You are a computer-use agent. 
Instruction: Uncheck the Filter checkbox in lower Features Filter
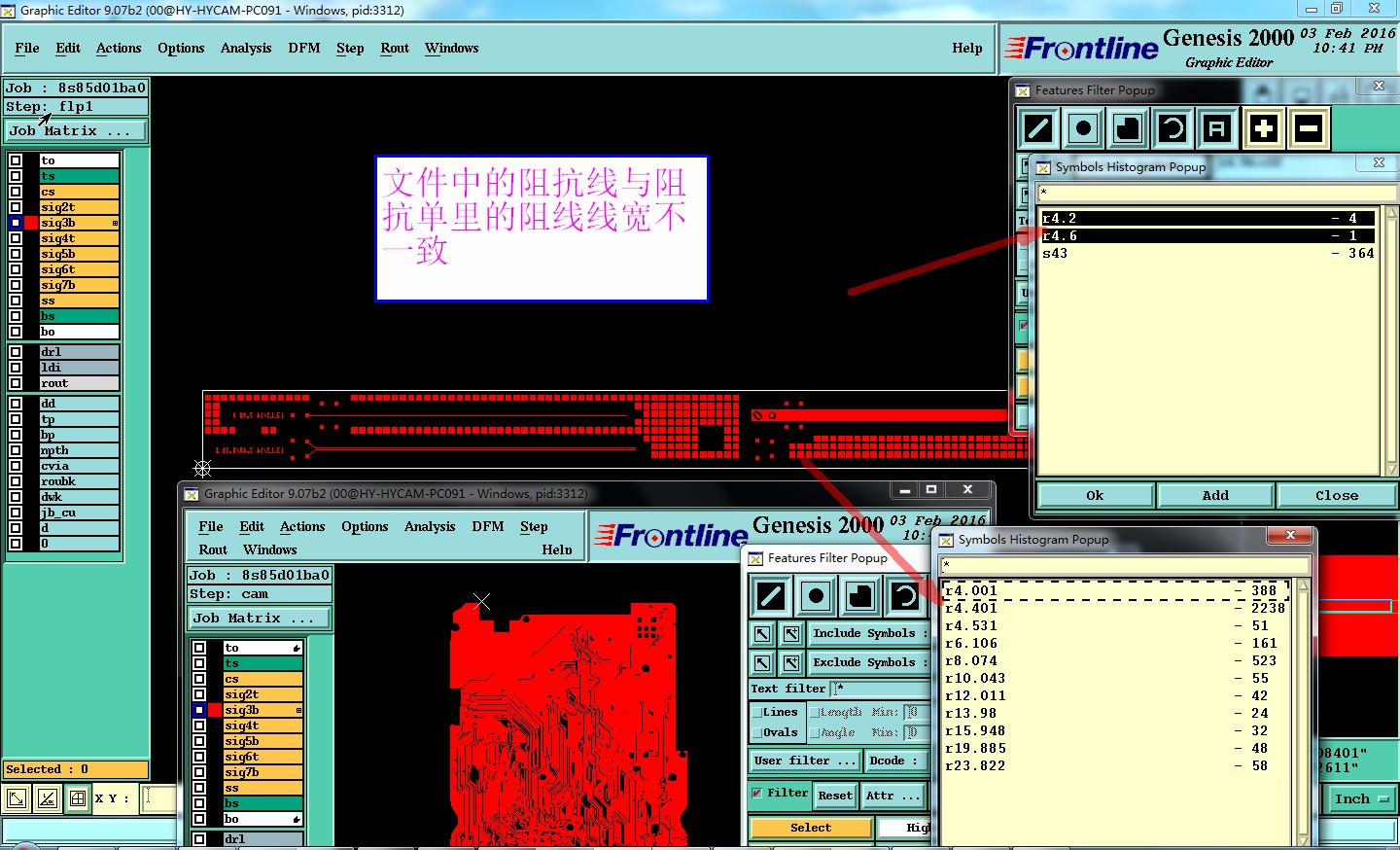[757, 793]
